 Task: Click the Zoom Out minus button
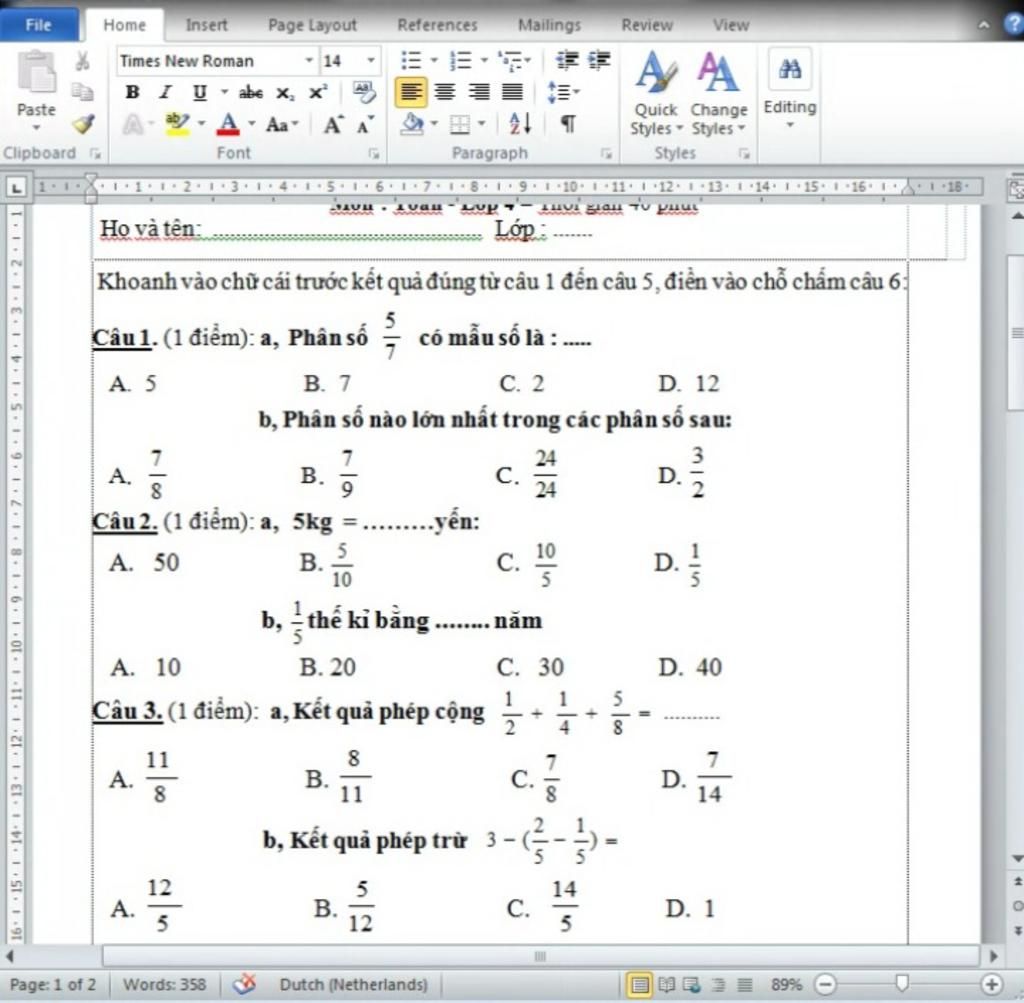click(825, 984)
